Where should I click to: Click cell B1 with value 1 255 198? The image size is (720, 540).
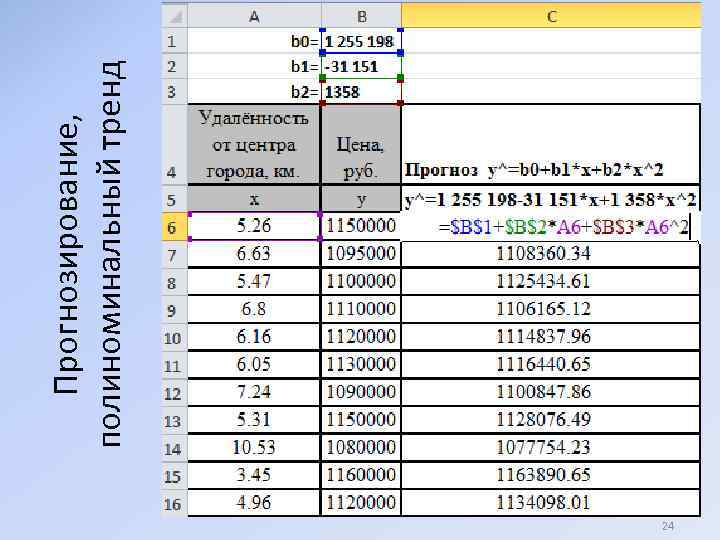point(361,41)
